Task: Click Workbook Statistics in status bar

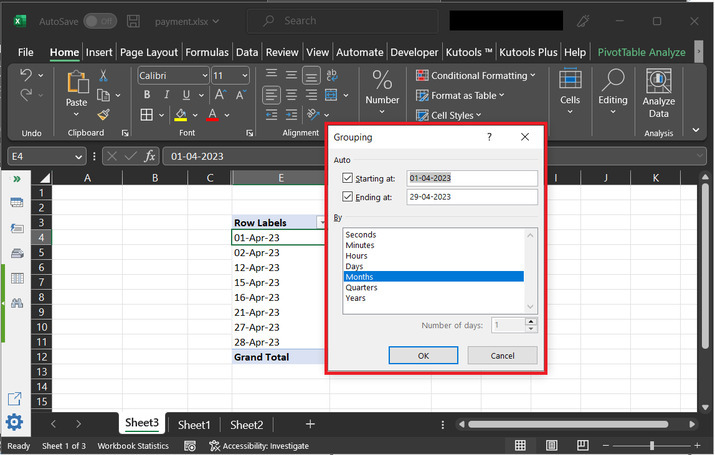Action: click(x=133, y=445)
